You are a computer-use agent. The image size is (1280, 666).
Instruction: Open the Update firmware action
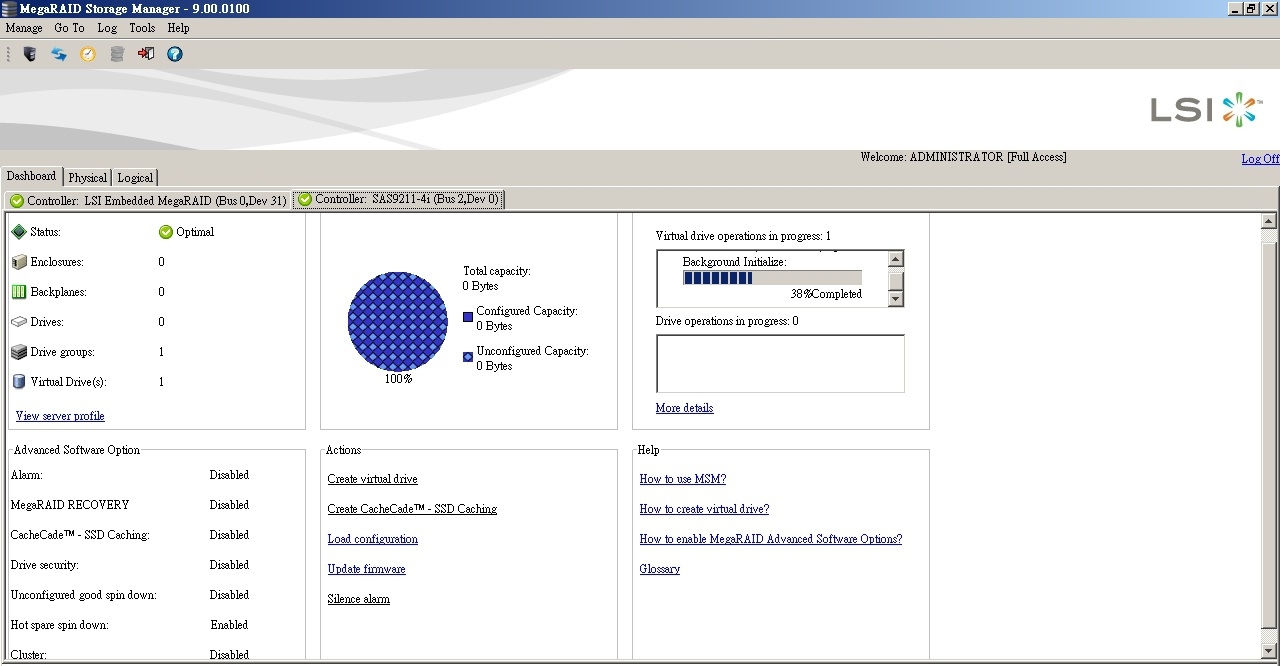[366, 569]
